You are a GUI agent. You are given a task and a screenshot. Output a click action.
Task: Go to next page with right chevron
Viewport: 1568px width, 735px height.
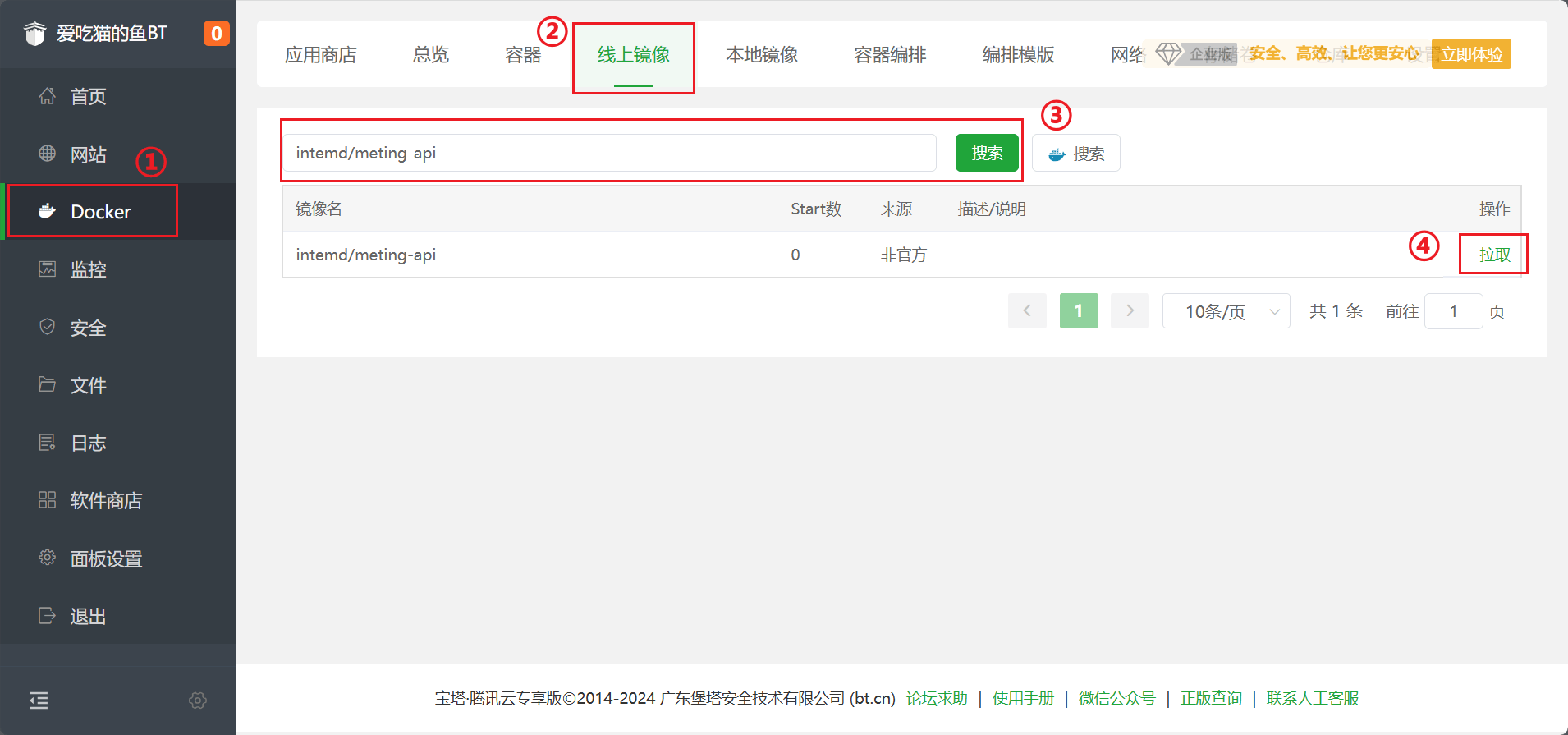click(x=1130, y=311)
